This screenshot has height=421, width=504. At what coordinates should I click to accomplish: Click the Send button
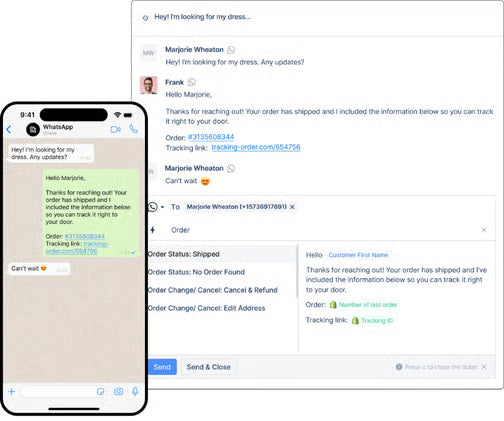pyautogui.click(x=162, y=367)
